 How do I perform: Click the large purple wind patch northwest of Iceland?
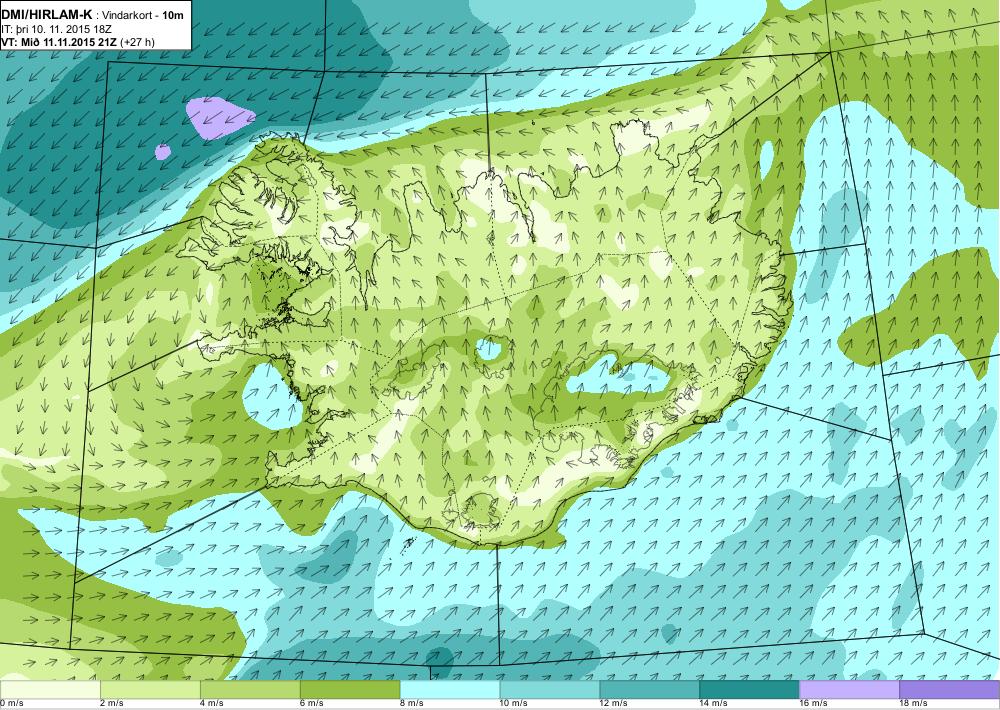(220, 117)
